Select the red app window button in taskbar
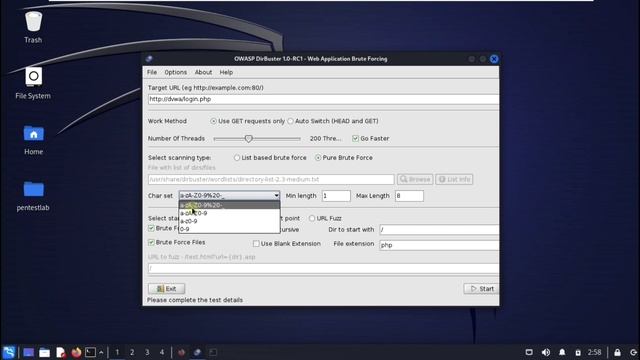This screenshot has height=360, width=640. [x=181, y=352]
